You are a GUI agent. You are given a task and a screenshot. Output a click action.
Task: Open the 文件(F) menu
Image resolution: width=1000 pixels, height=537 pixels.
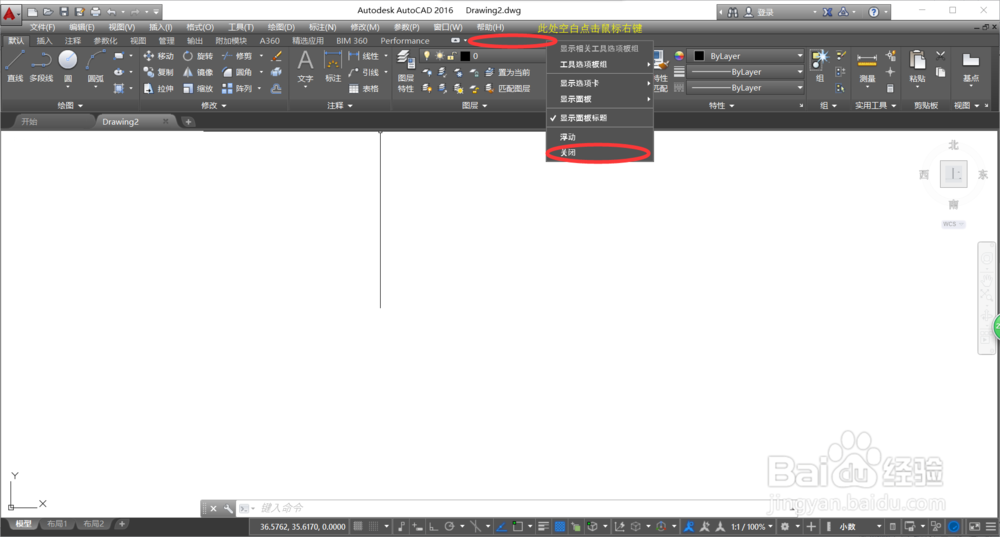(x=42, y=27)
